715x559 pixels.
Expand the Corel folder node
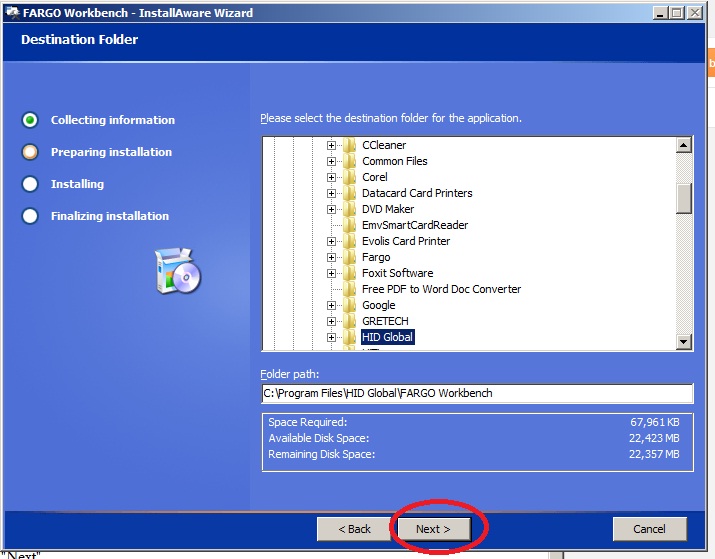[x=332, y=177]
